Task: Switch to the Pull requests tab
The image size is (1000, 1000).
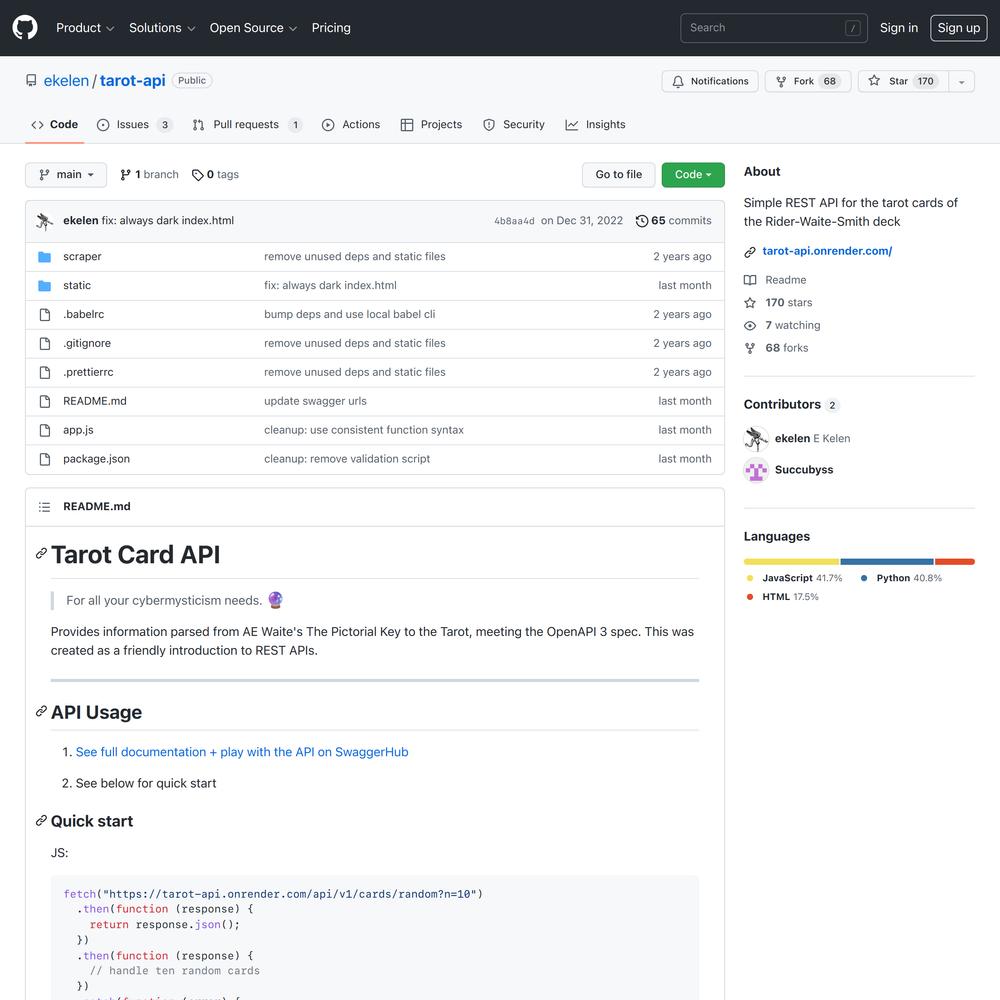Action: (247, 125)
